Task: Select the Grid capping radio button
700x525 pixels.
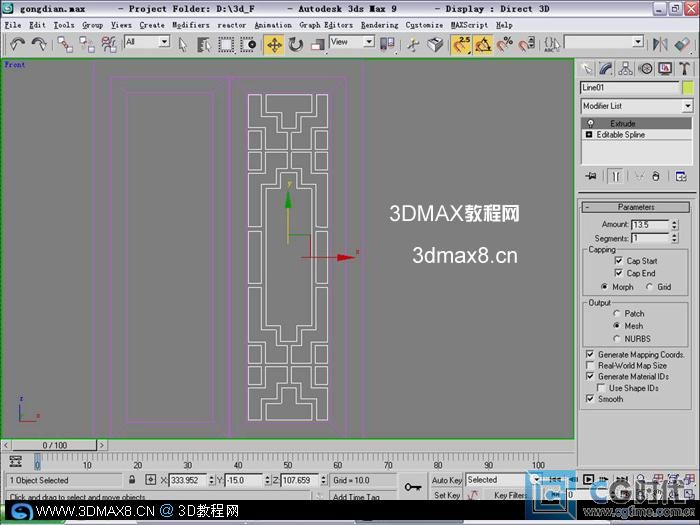Action: point(649,286)
